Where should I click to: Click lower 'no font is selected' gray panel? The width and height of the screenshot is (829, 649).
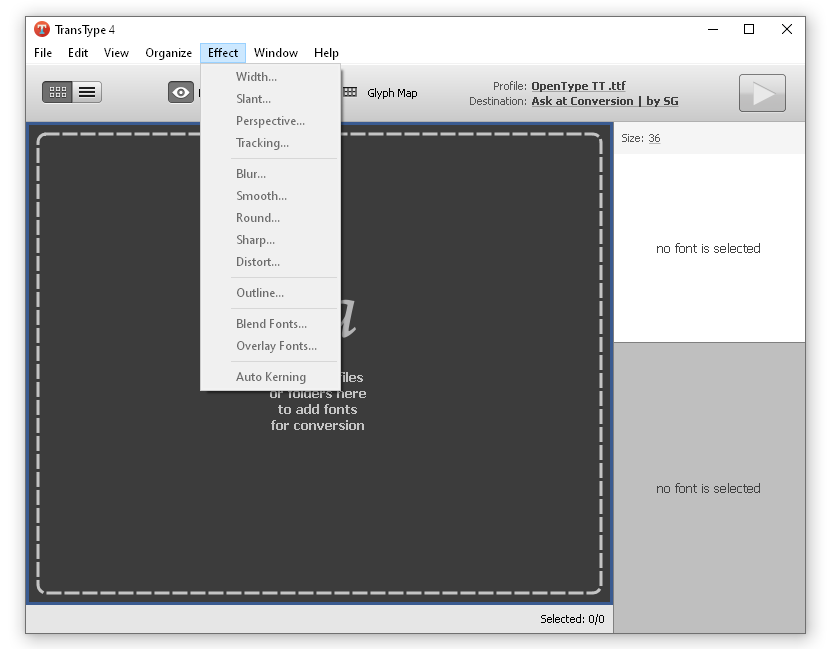coord(709,488)
